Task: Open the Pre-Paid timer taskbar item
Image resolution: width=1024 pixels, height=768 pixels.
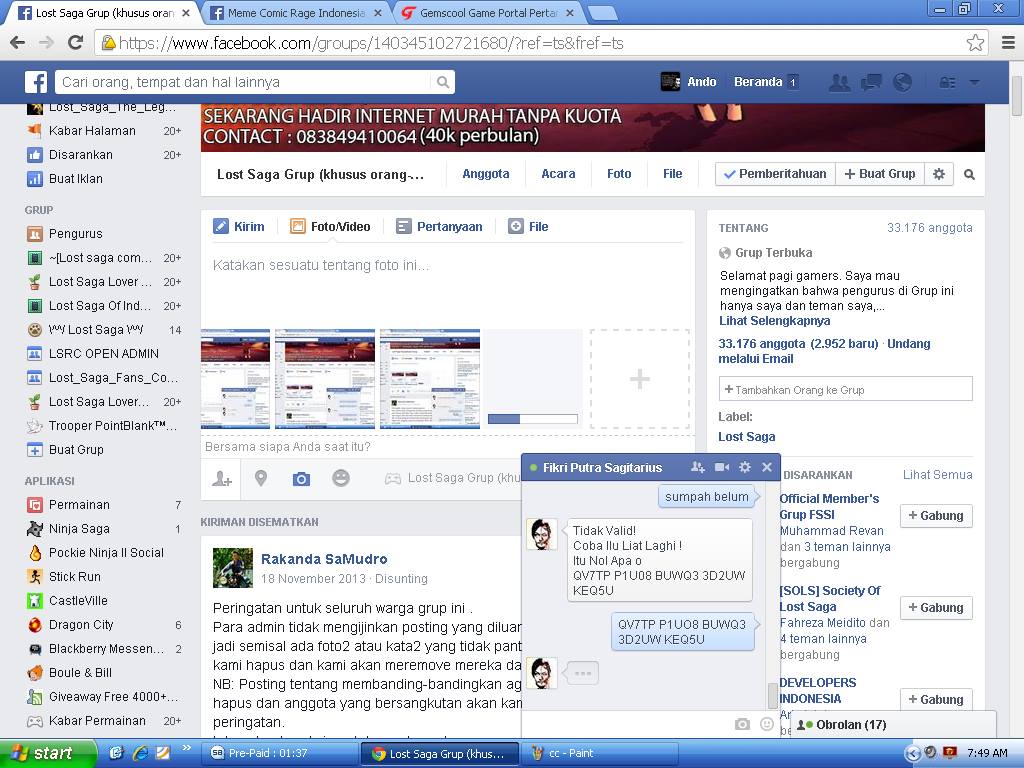Action: coord(280,754)
